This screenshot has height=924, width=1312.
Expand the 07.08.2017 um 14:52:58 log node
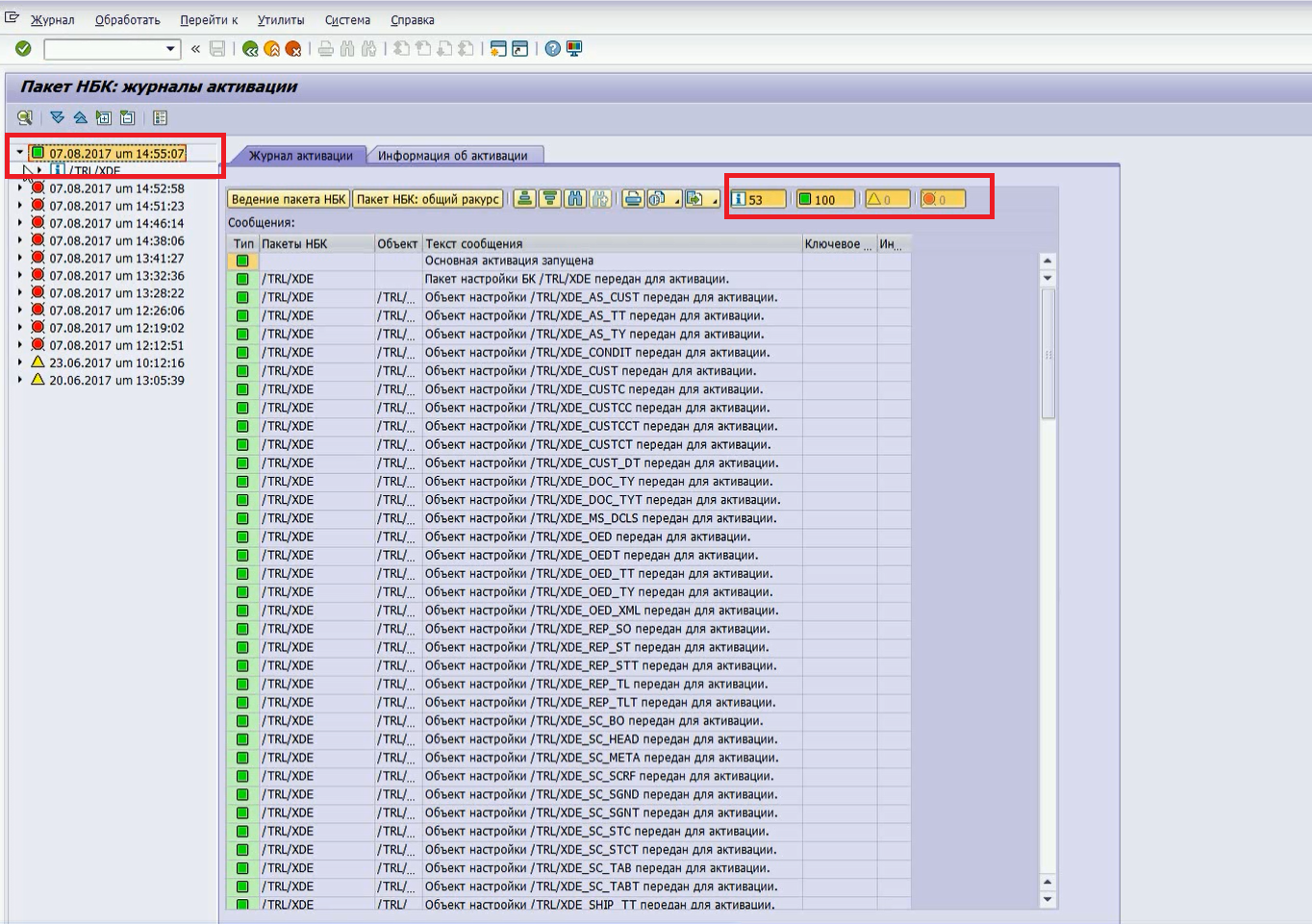coord(20,188)
